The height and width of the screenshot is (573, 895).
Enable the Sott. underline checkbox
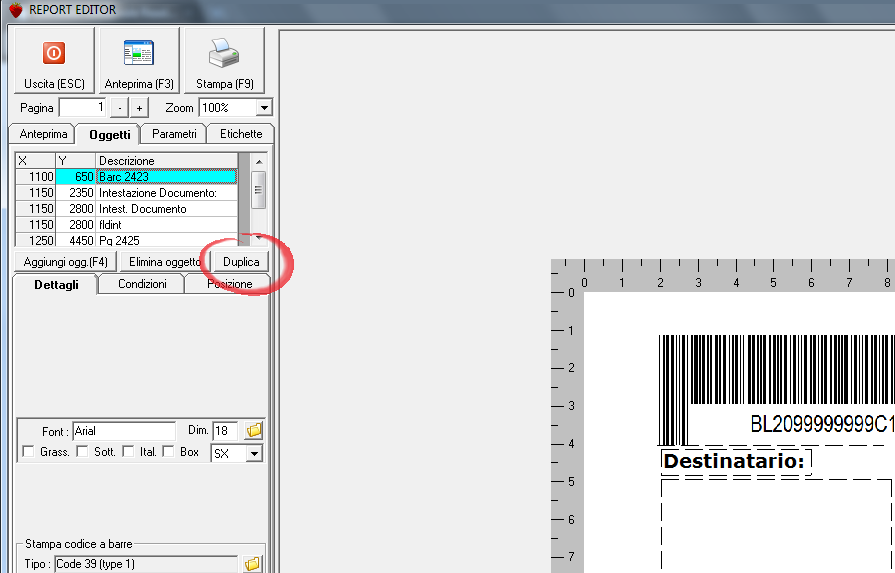pos(82,451)
